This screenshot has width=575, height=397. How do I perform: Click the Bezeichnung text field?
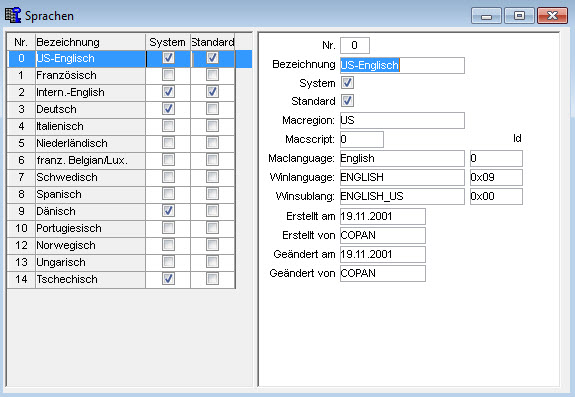click(402, 65)
